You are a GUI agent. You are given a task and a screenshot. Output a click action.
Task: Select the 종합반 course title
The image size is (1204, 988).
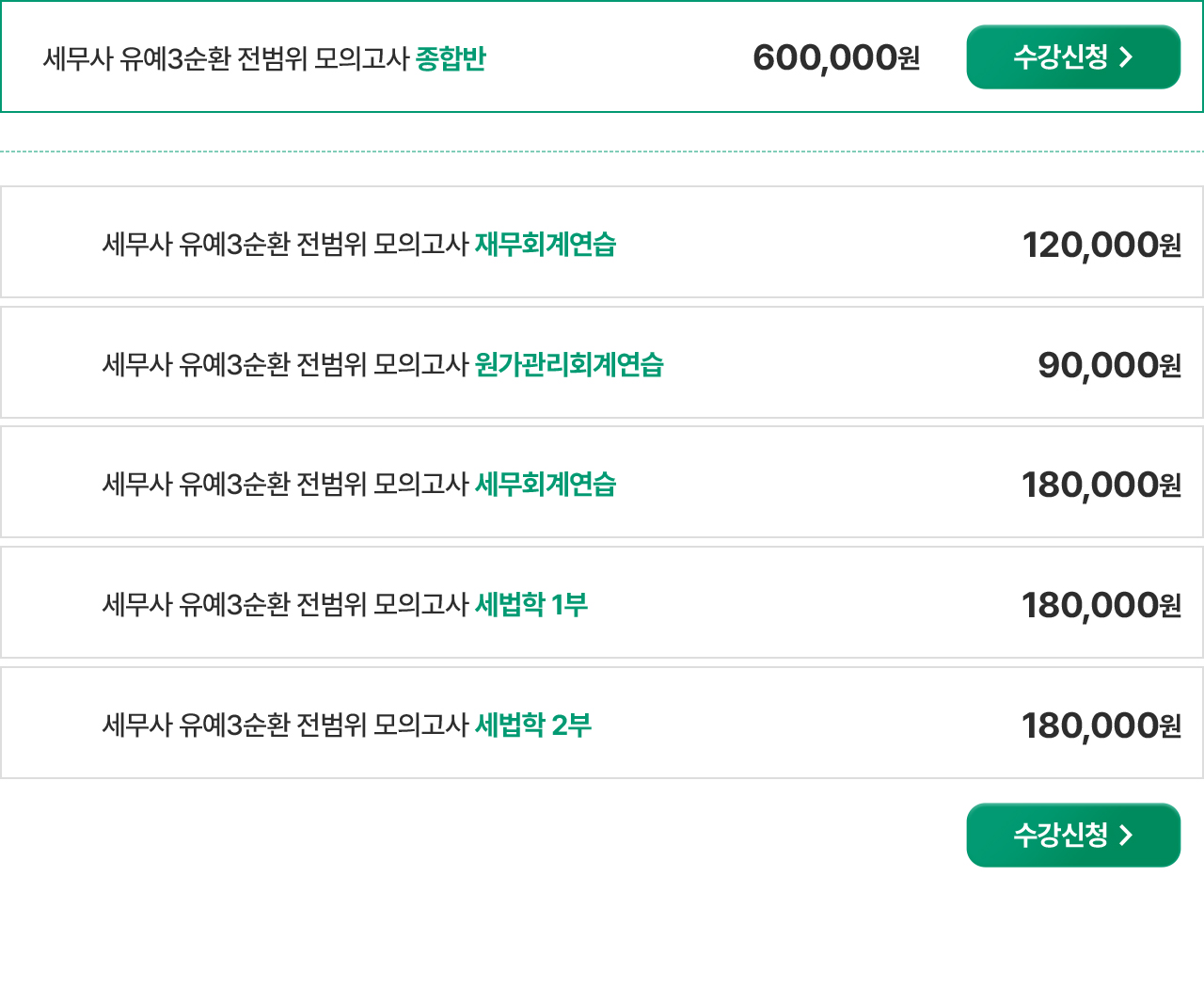[264, 58]
